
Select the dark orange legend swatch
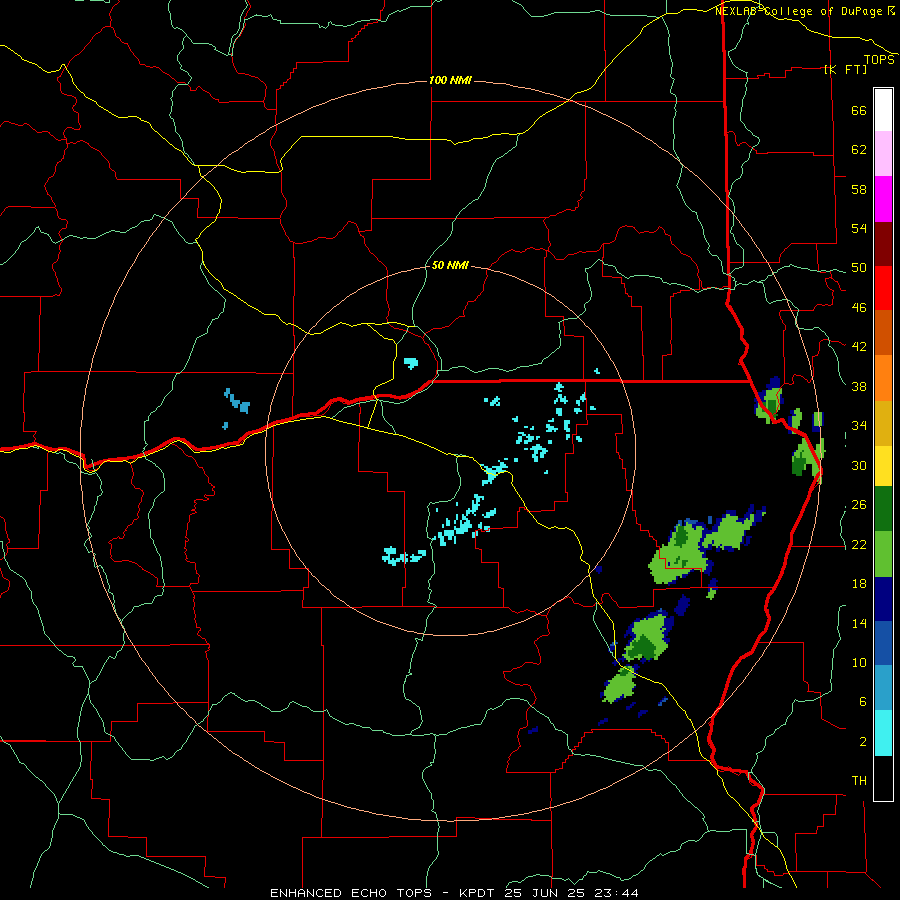[883, 332]
